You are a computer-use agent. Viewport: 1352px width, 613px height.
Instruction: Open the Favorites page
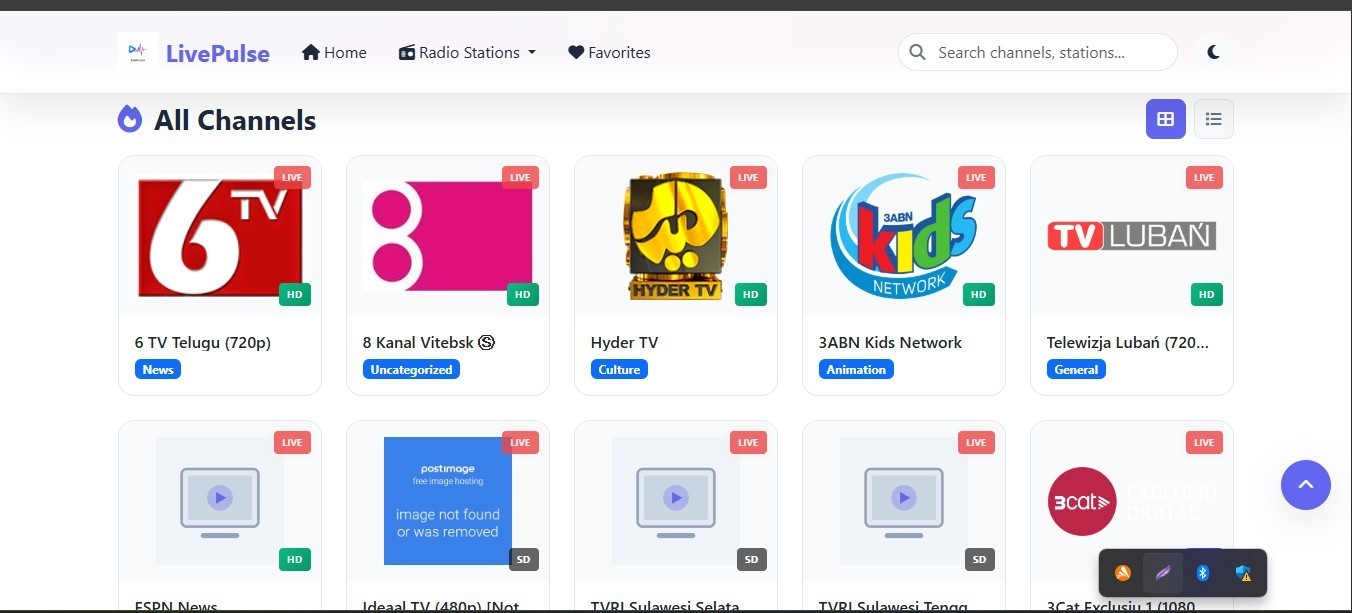pos(609,52)
